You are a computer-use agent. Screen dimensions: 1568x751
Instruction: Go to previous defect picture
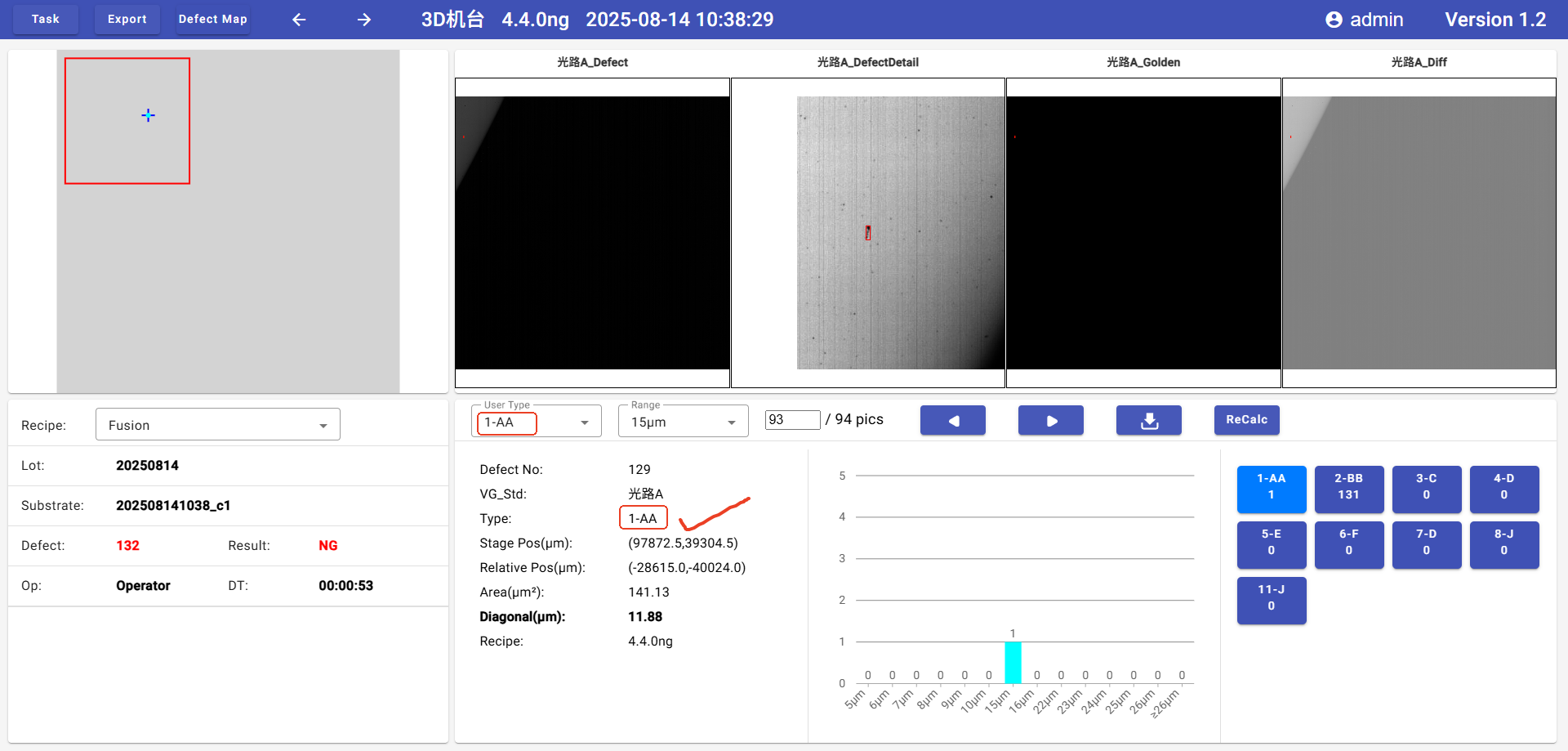click(952, 420)
